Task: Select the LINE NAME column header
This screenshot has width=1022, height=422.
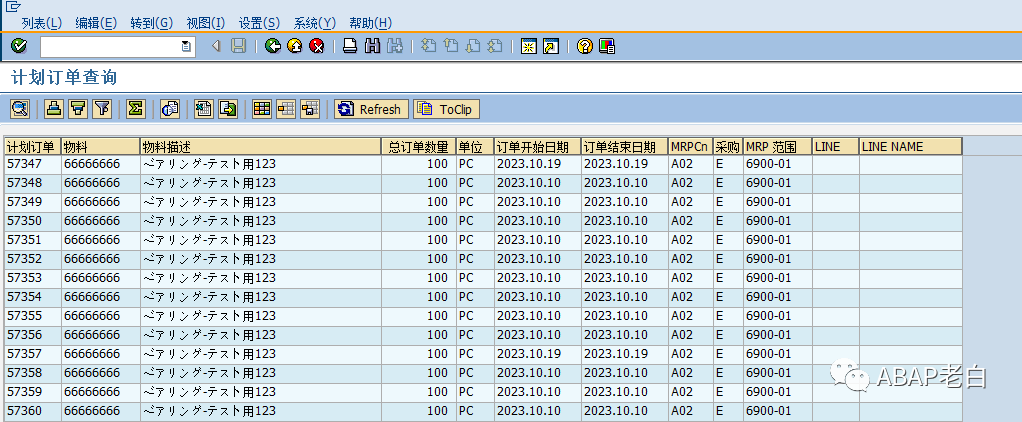Action: (911, 147)
